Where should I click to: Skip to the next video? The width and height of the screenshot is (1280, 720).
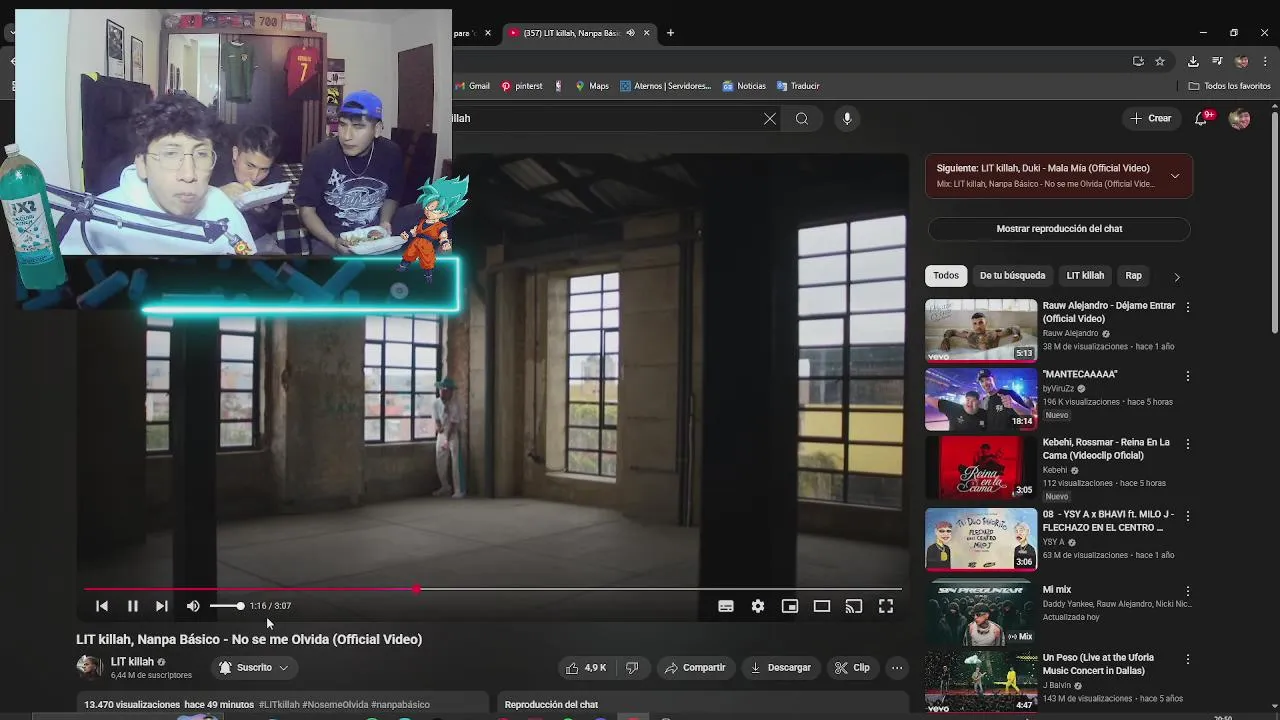pos(162,606)
